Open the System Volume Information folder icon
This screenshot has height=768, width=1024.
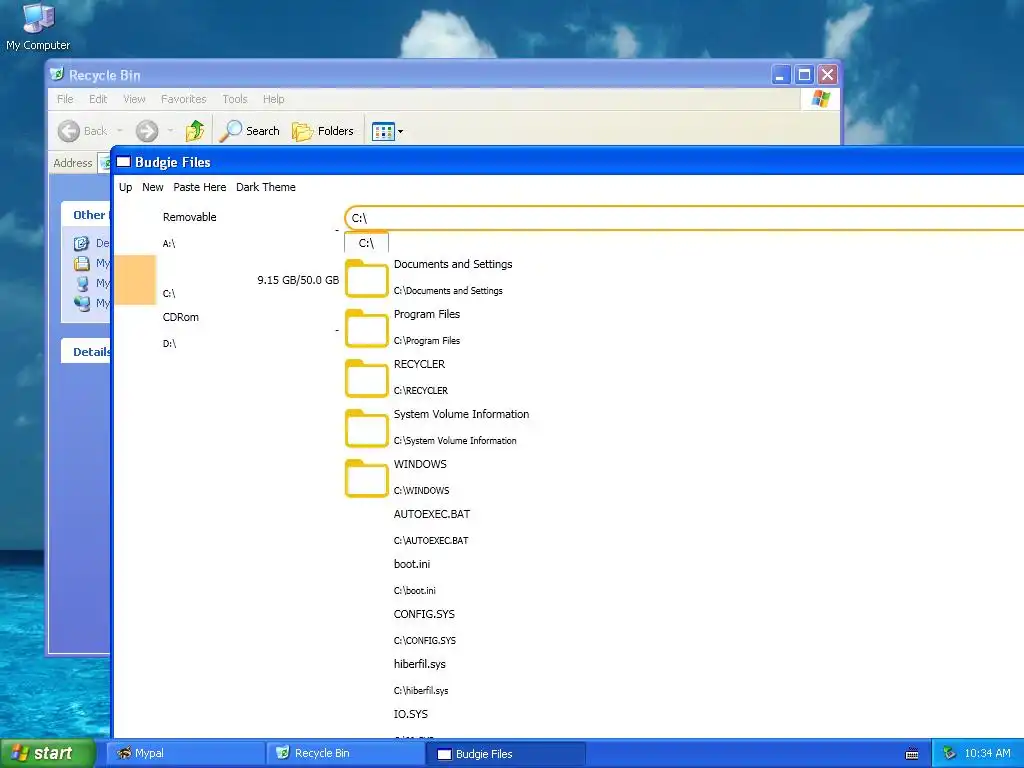pos(366,428)
